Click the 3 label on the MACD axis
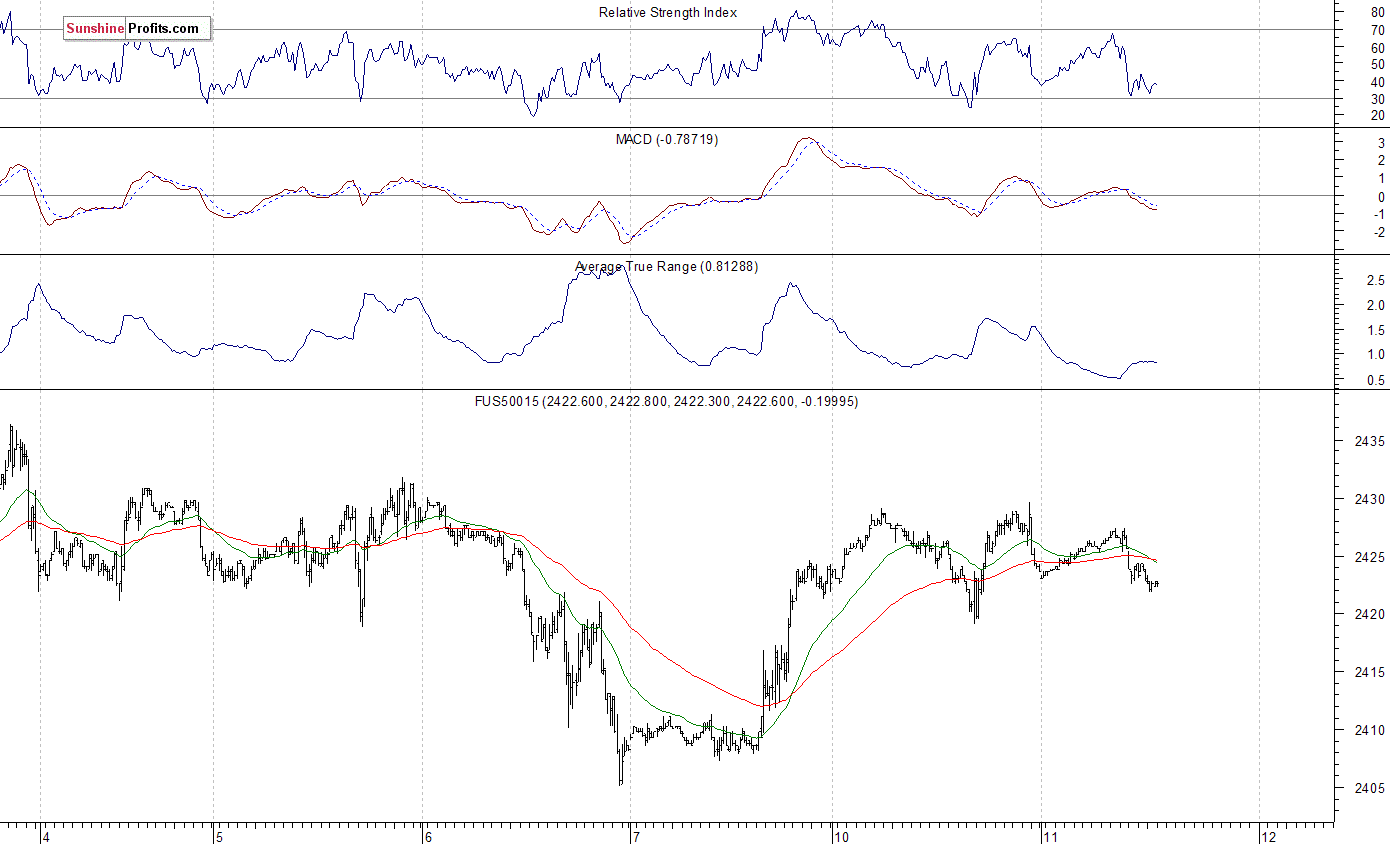 (x=1381, y=143)
